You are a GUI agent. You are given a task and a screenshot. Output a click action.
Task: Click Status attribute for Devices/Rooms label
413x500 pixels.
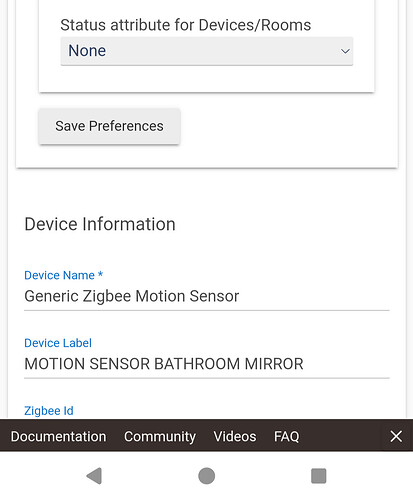[186, 25]
